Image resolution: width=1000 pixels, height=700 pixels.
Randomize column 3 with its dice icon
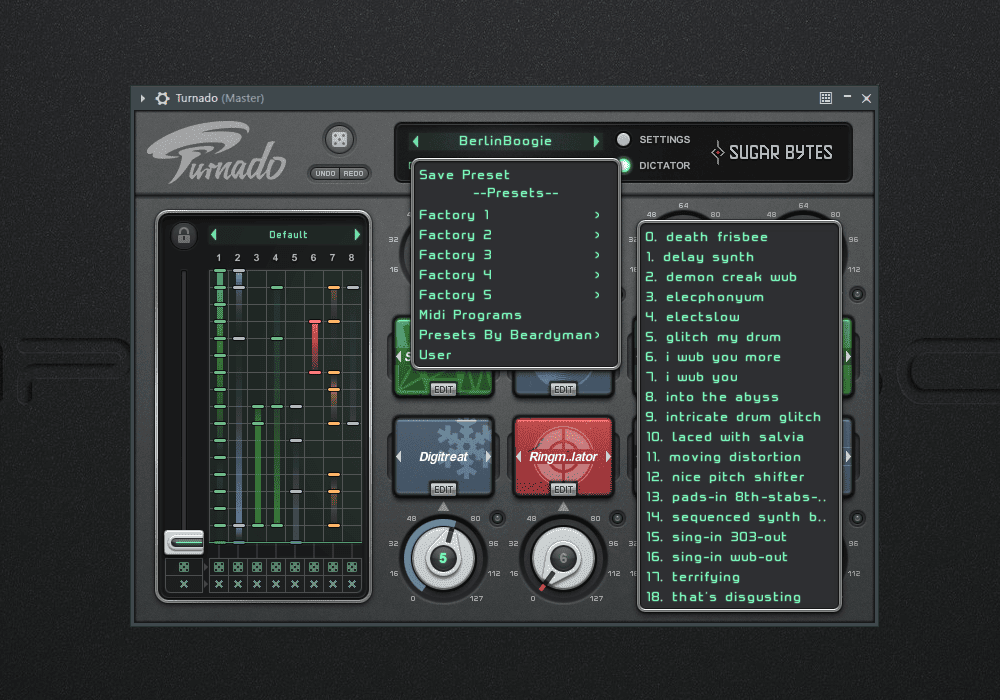pyautogui.click(x=257, y=567)
